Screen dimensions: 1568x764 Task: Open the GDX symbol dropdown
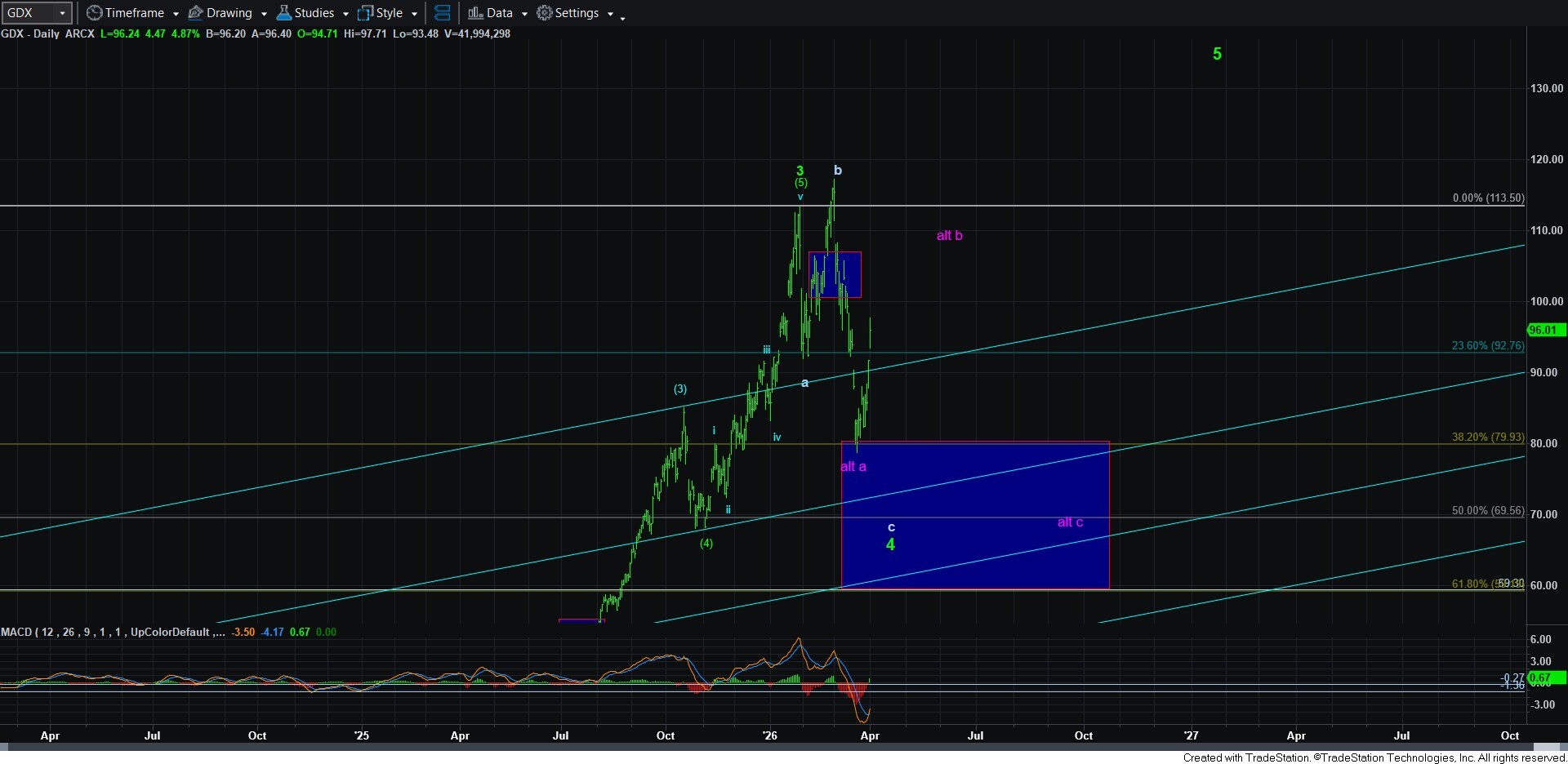(62, 13)
